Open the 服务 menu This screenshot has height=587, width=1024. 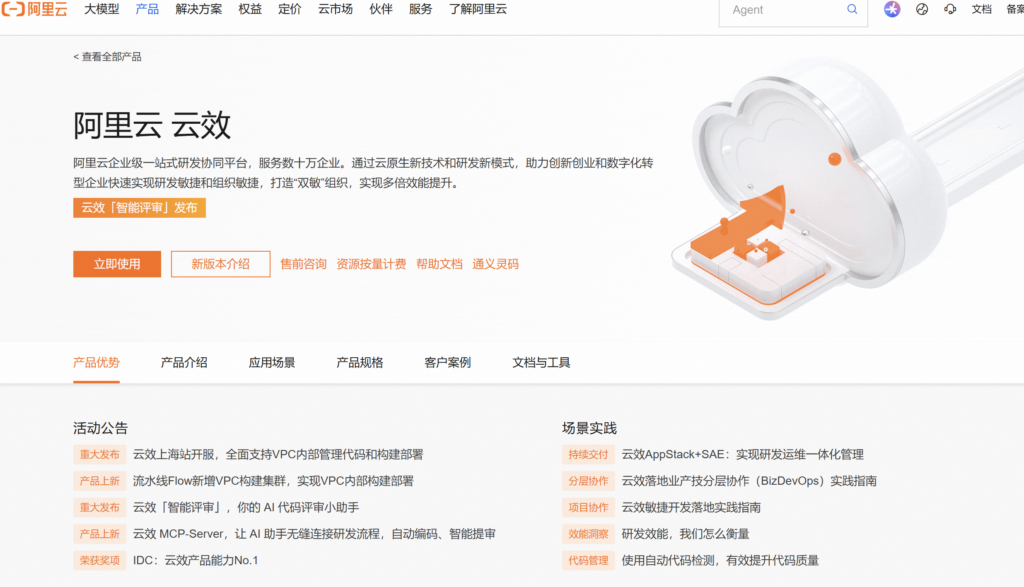[421, 9]
